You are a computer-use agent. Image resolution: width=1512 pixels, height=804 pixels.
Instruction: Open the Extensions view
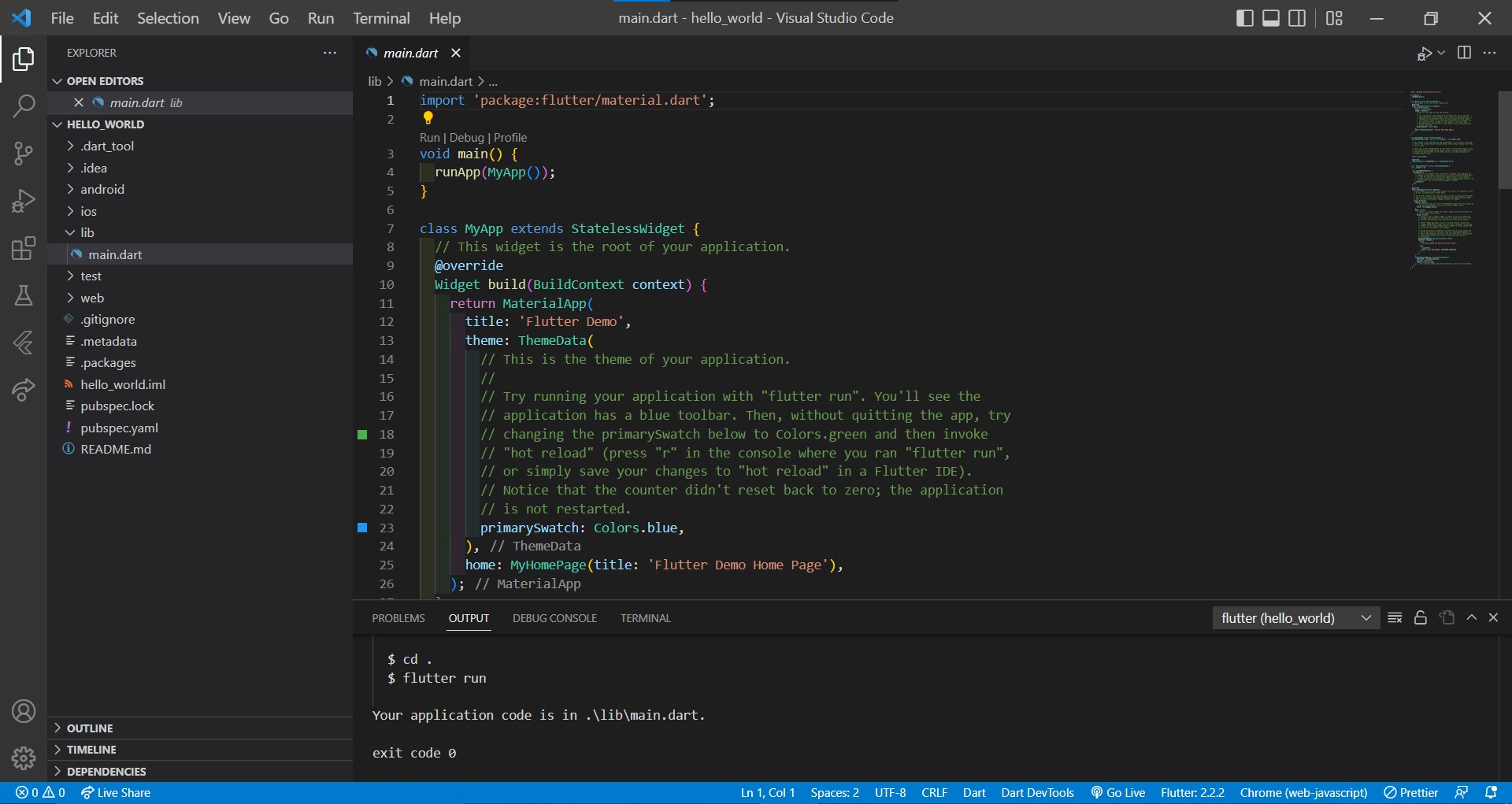(24, 248)
